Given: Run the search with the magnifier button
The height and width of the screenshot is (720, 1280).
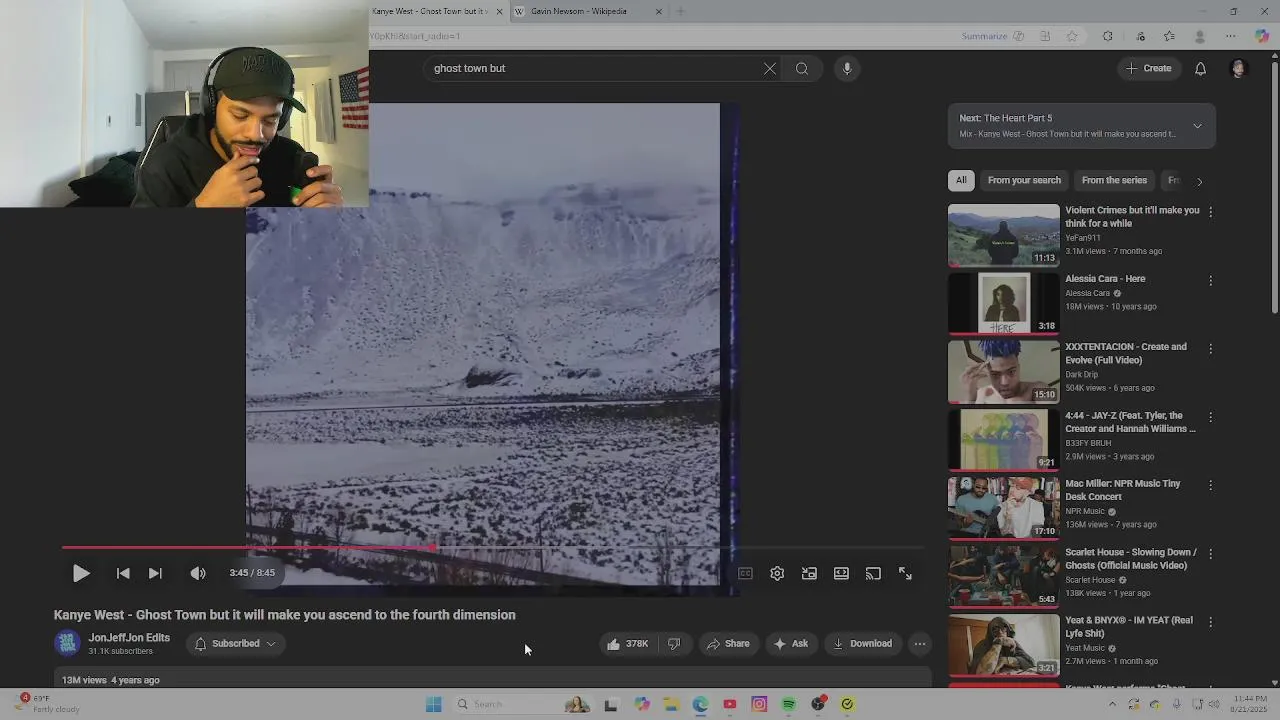Looking at the screenshot, I should [x=802, y=68].
